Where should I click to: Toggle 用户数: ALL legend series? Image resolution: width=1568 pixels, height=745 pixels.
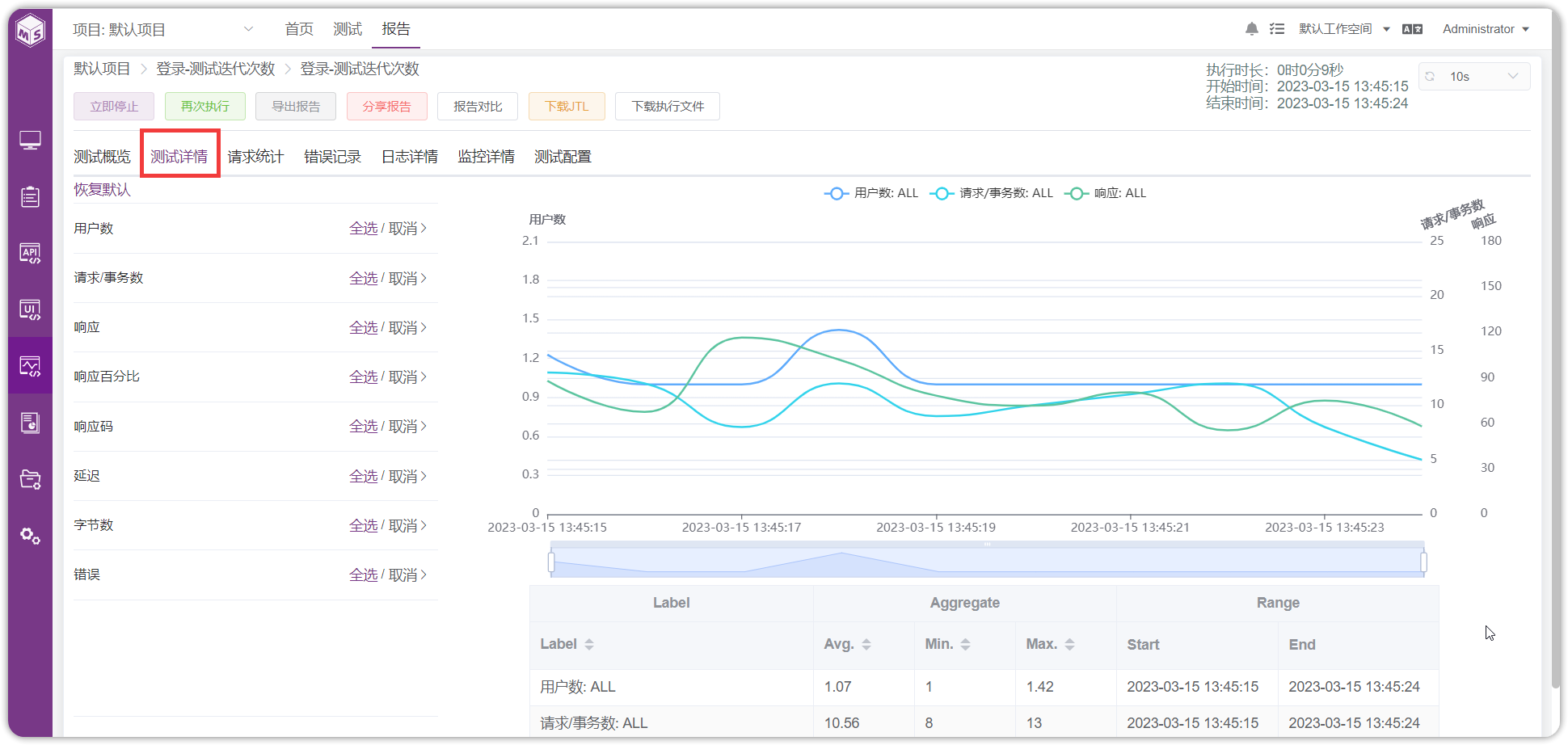[x=871, y=193]
